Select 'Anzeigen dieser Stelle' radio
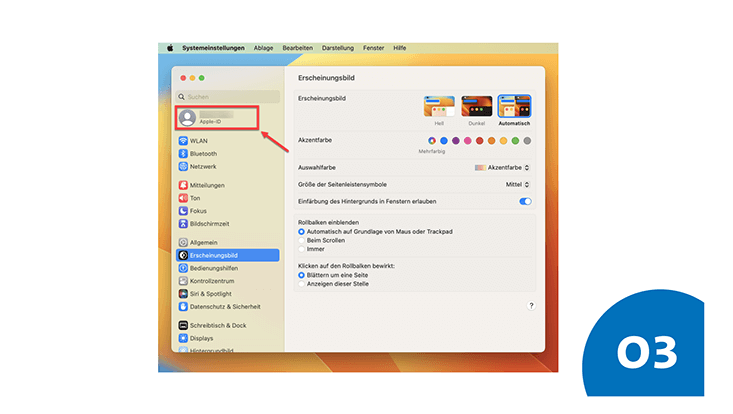This screenshot has height=414, width=733. [302, 284]
